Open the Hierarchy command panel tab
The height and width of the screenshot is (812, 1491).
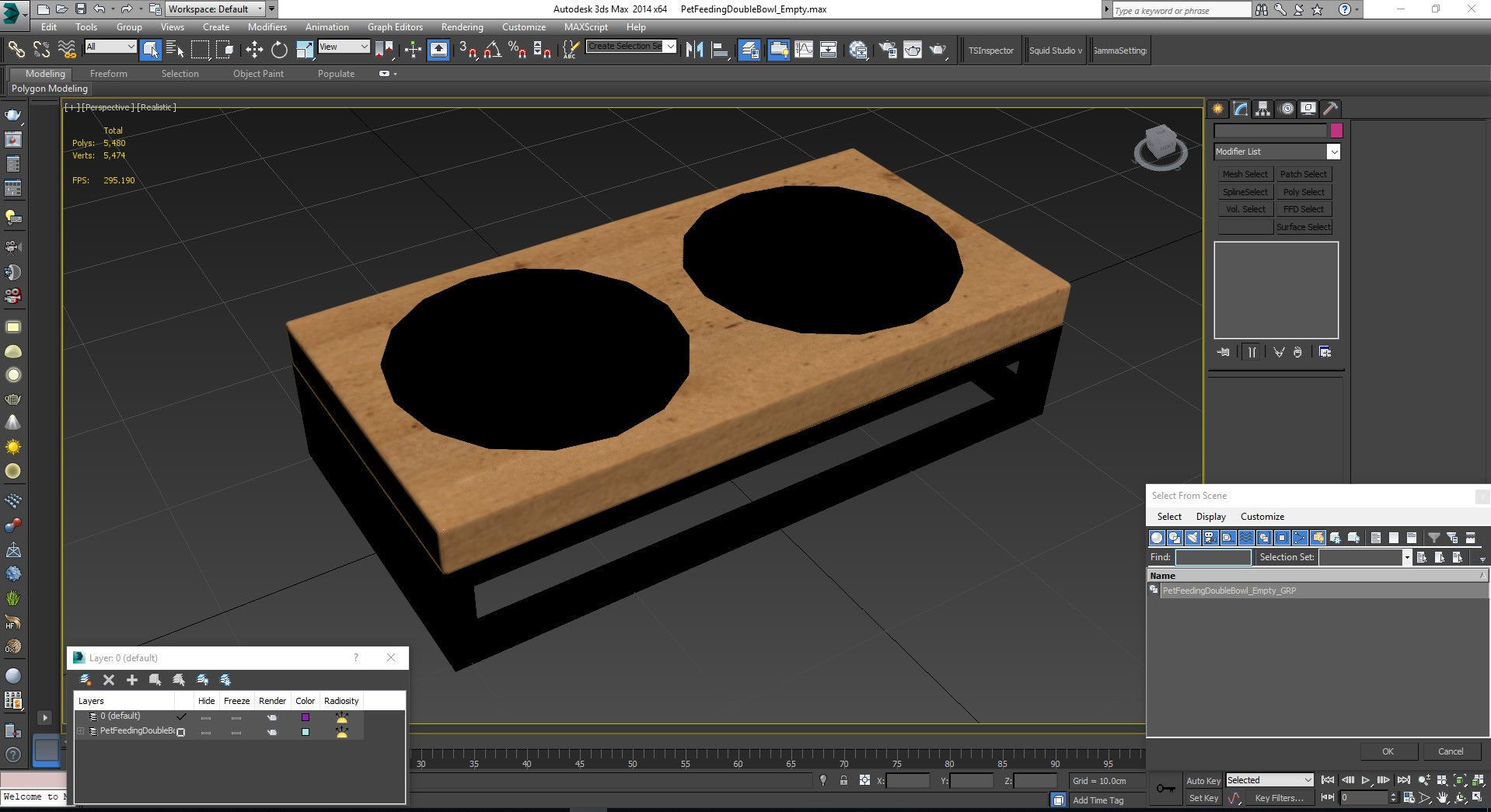tap(1262, 109)
